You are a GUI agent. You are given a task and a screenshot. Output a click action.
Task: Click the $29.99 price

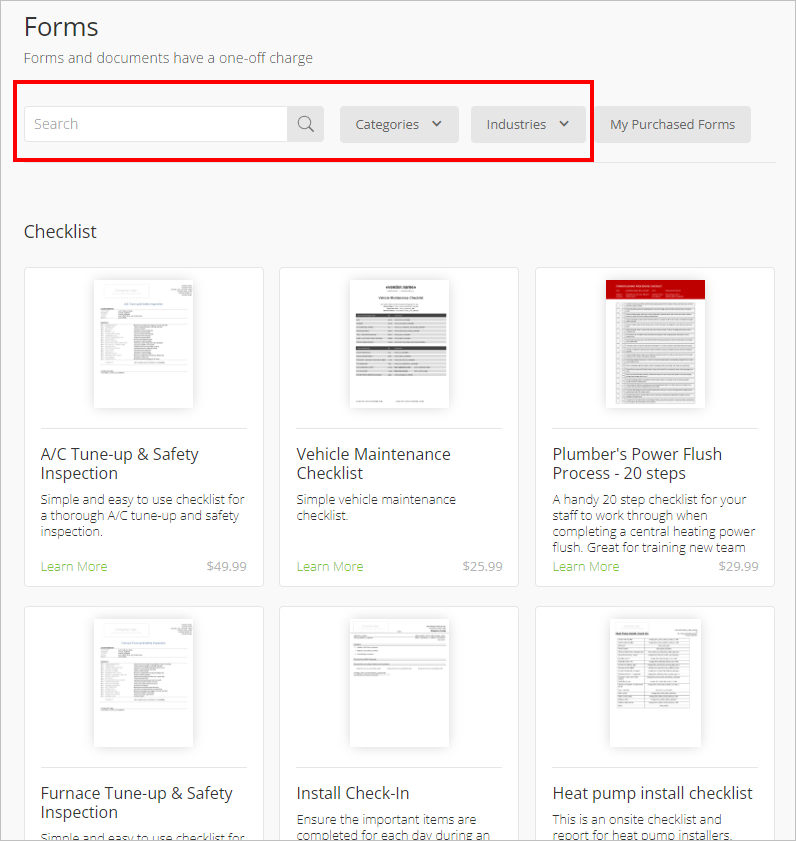pos(738,566)
